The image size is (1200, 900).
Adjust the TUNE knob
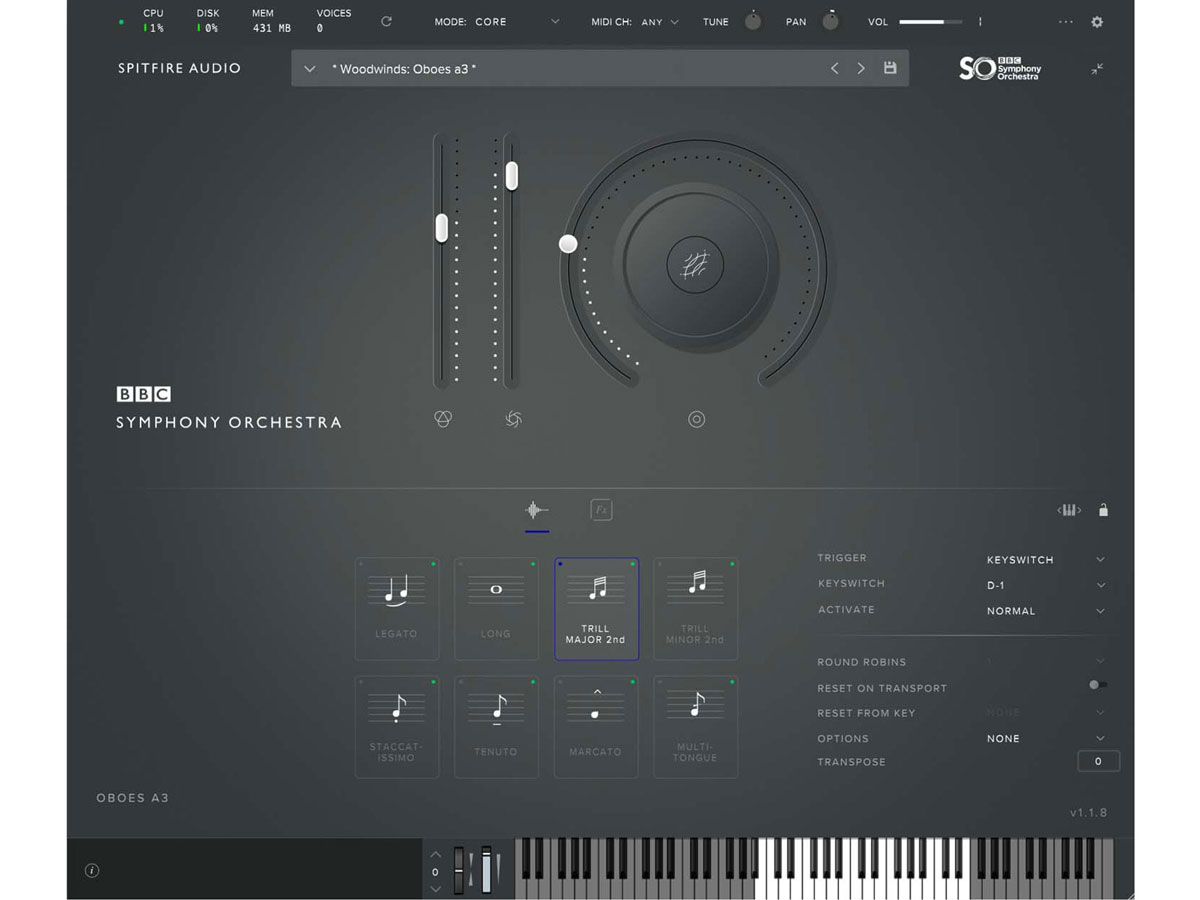tap(753, 21)
